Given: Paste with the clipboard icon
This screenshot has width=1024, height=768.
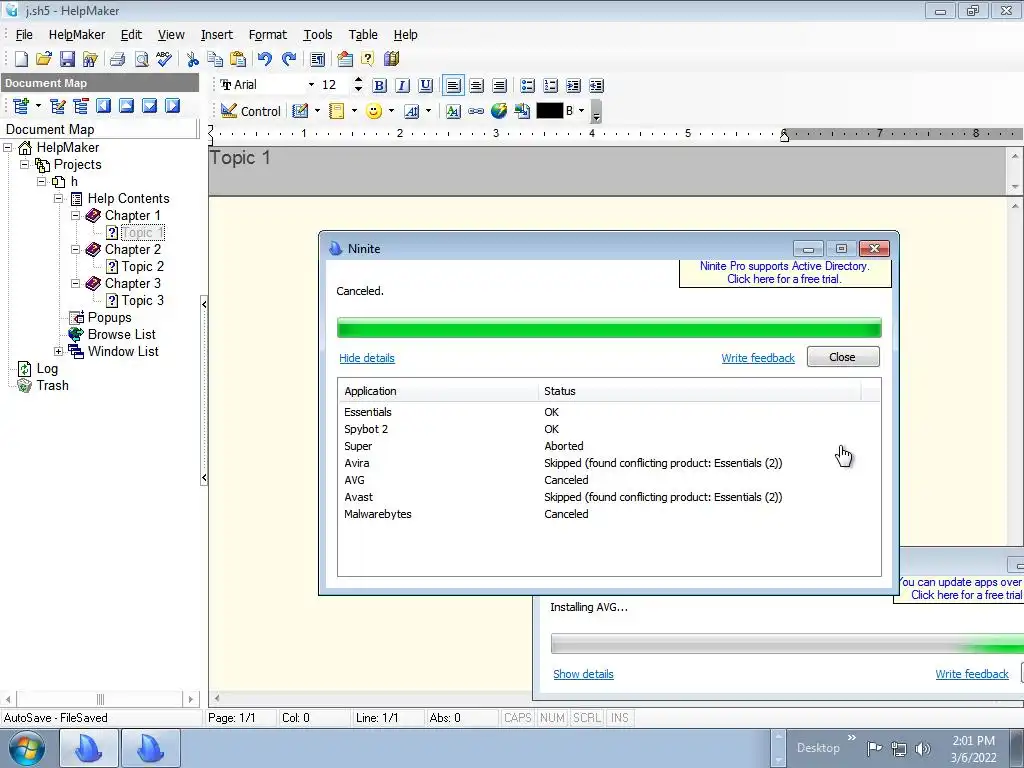Looking at the screenshot, I should pyautogui.click(x=238, y=59).
